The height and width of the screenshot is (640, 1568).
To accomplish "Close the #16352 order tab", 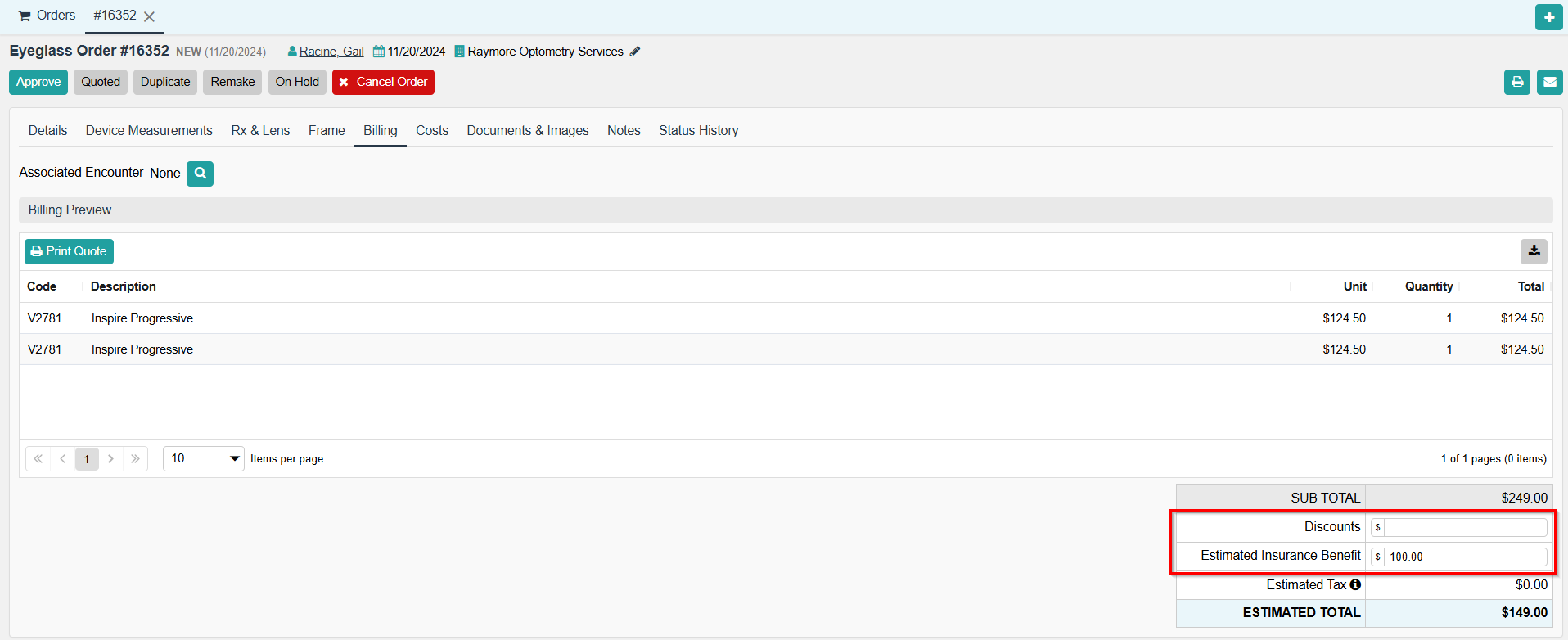I will pos(149,16).
